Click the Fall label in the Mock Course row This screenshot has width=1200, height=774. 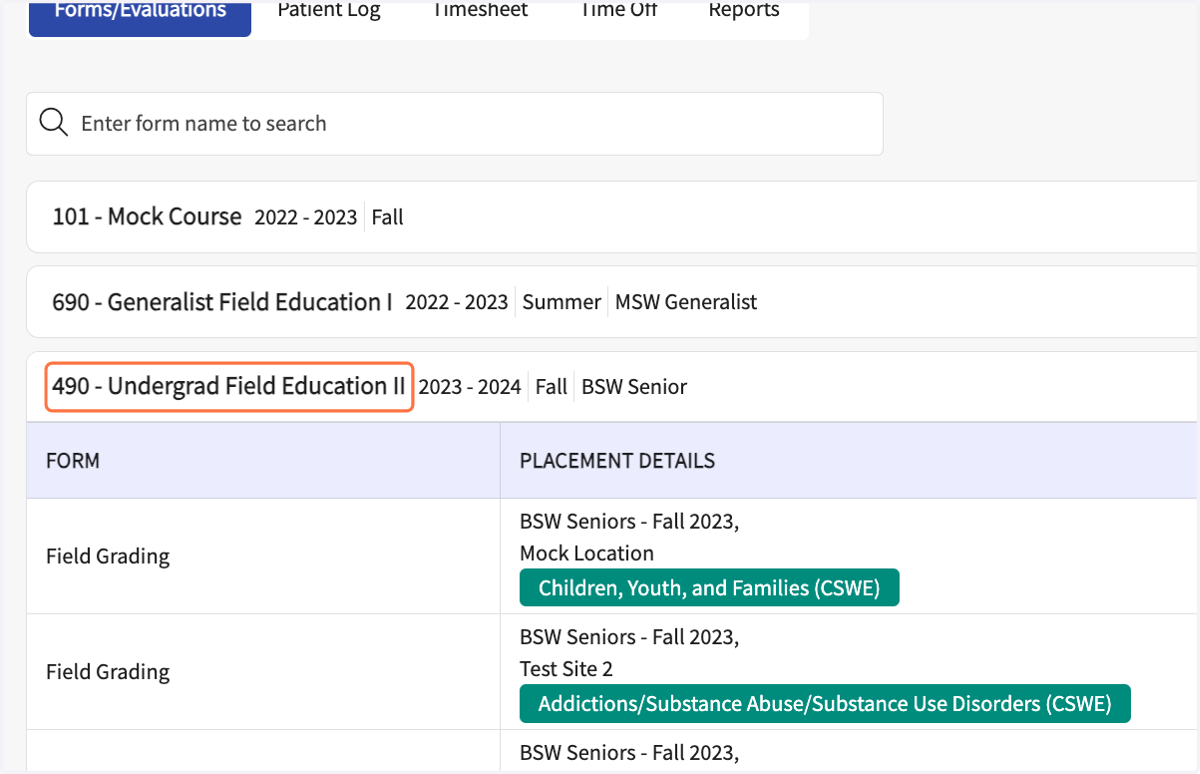click(x=388, y=217)
